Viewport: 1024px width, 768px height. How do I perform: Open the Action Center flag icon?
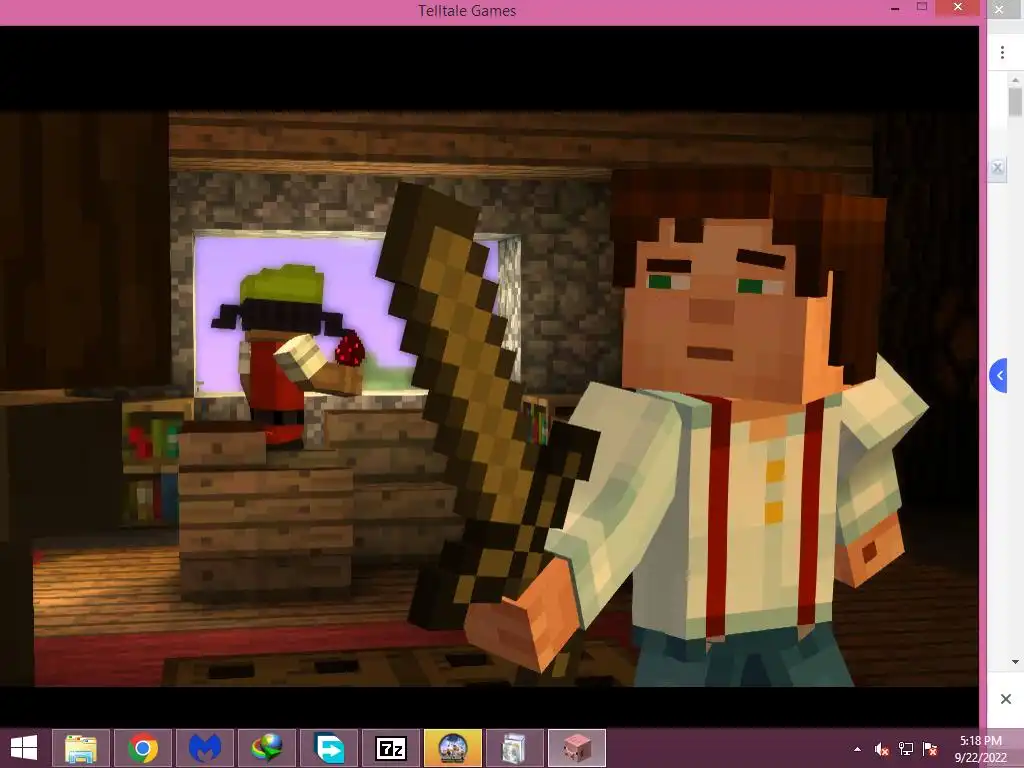tap(930, 749)
